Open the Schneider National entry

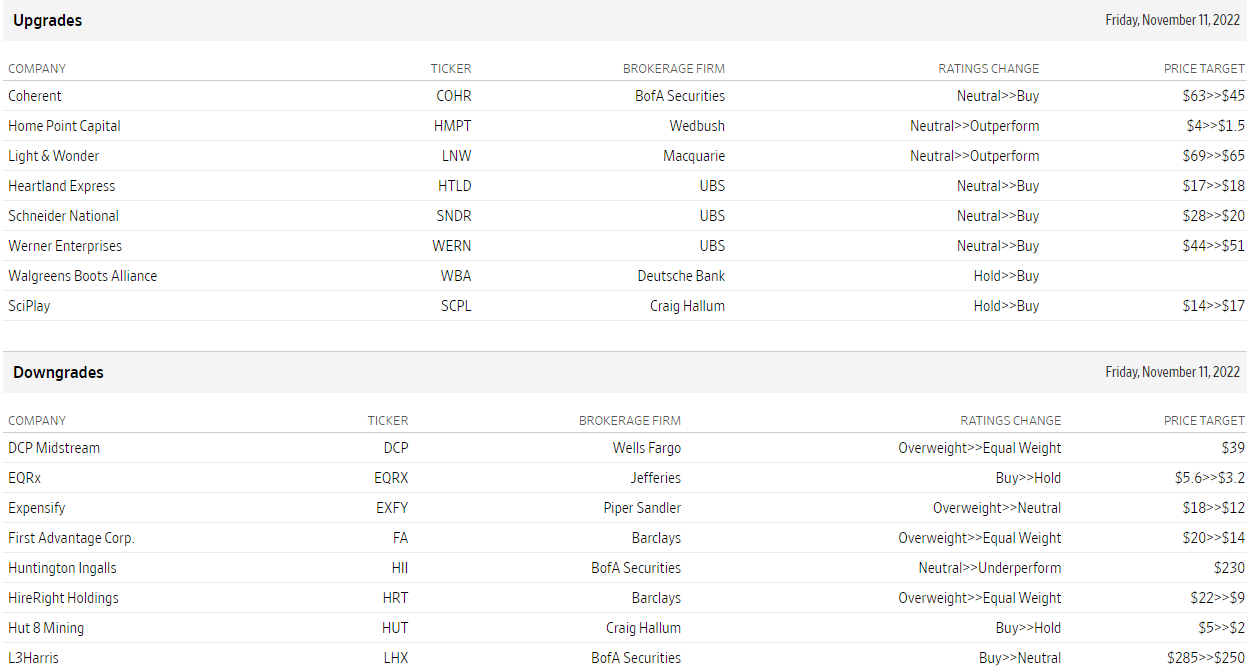[x=63, y=216]
